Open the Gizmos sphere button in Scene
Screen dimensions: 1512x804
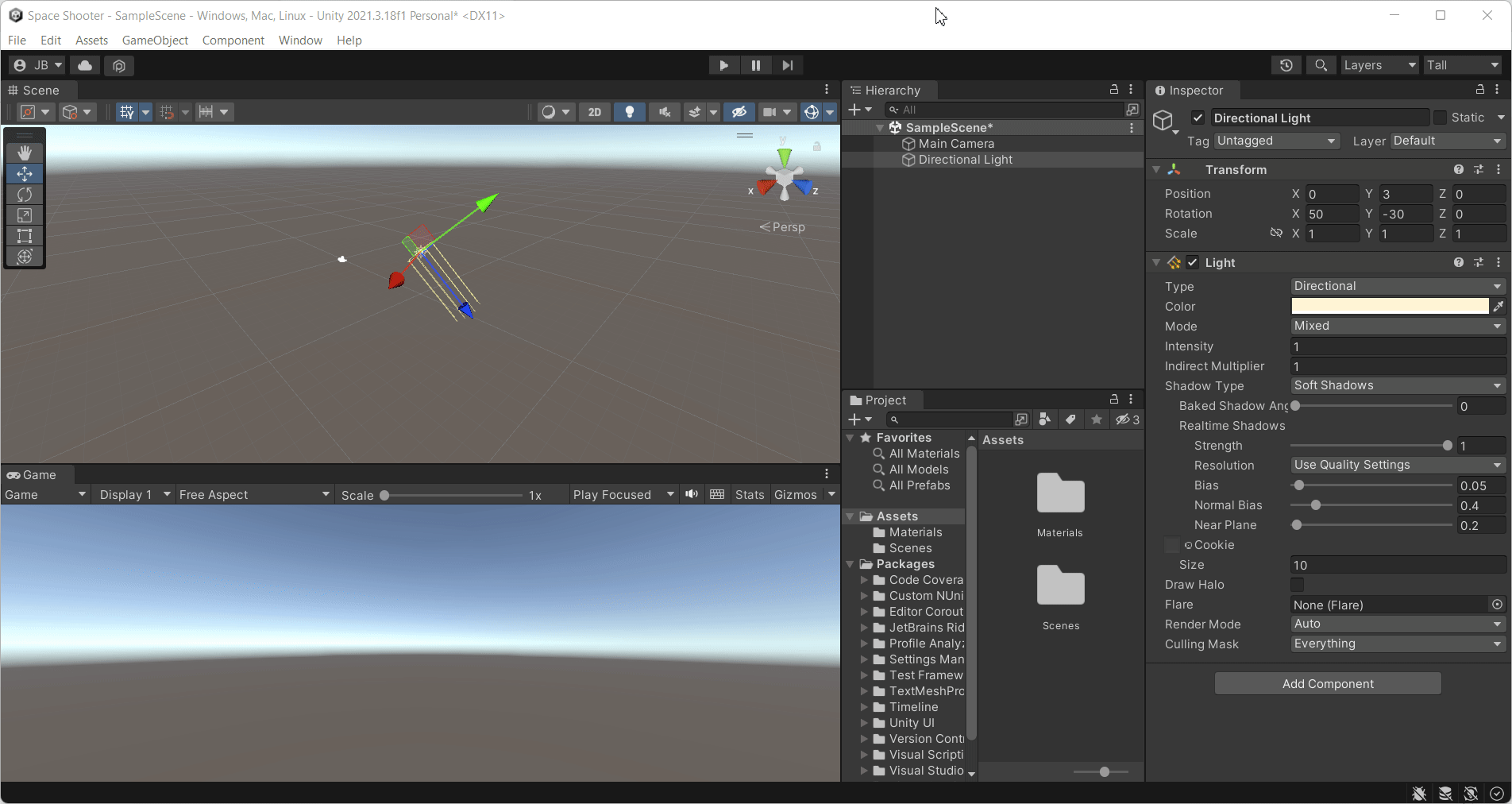812,112
